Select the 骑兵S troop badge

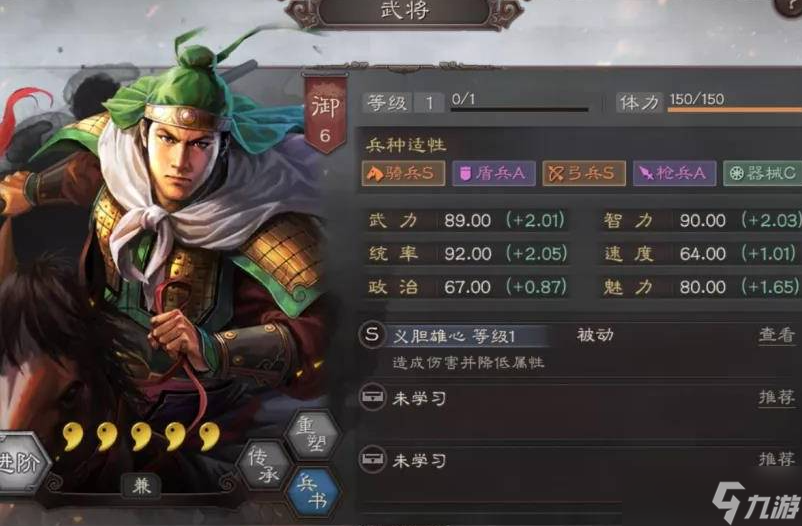coord(403,173)
